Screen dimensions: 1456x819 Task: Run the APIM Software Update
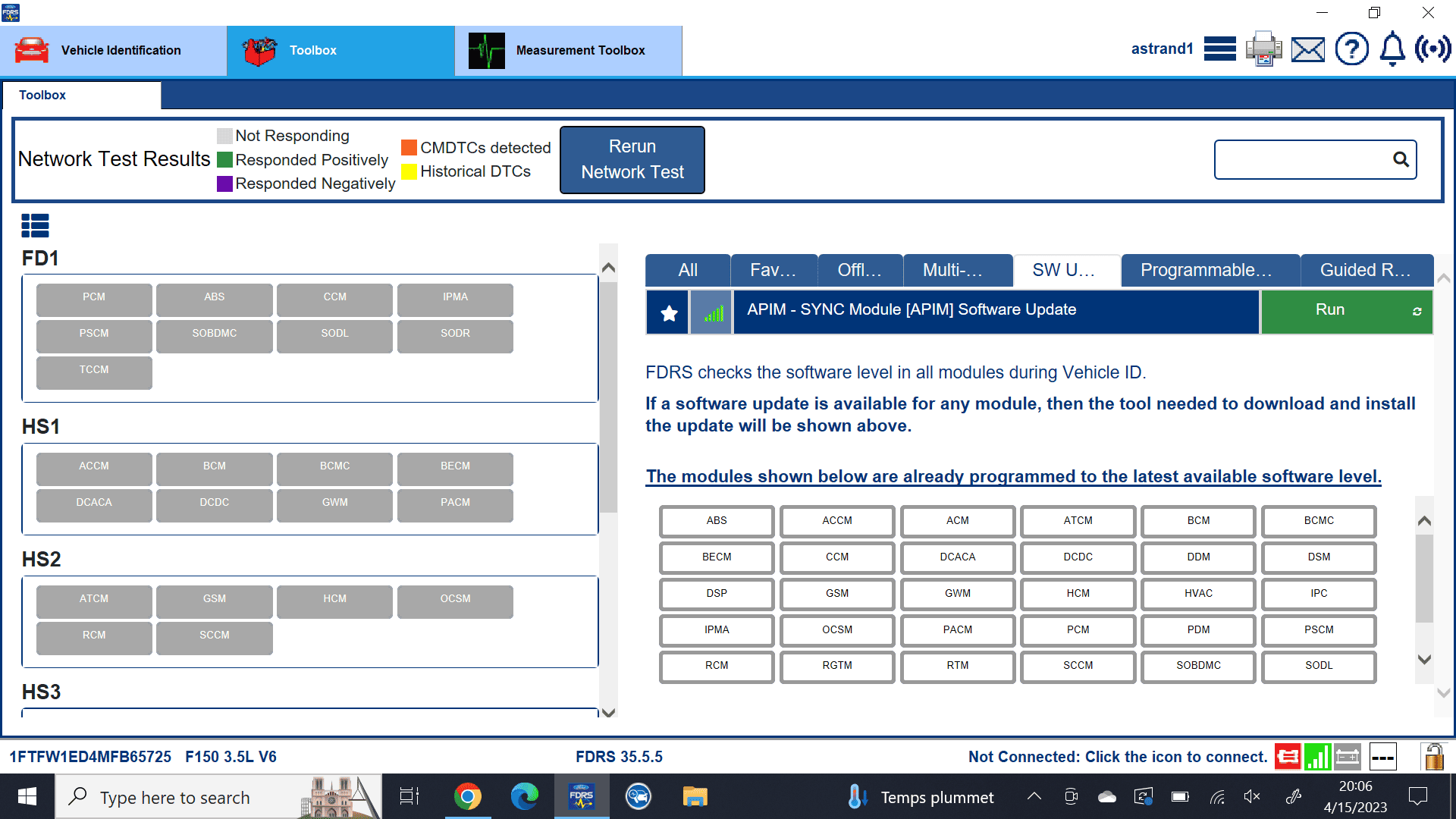[1346, 311]
